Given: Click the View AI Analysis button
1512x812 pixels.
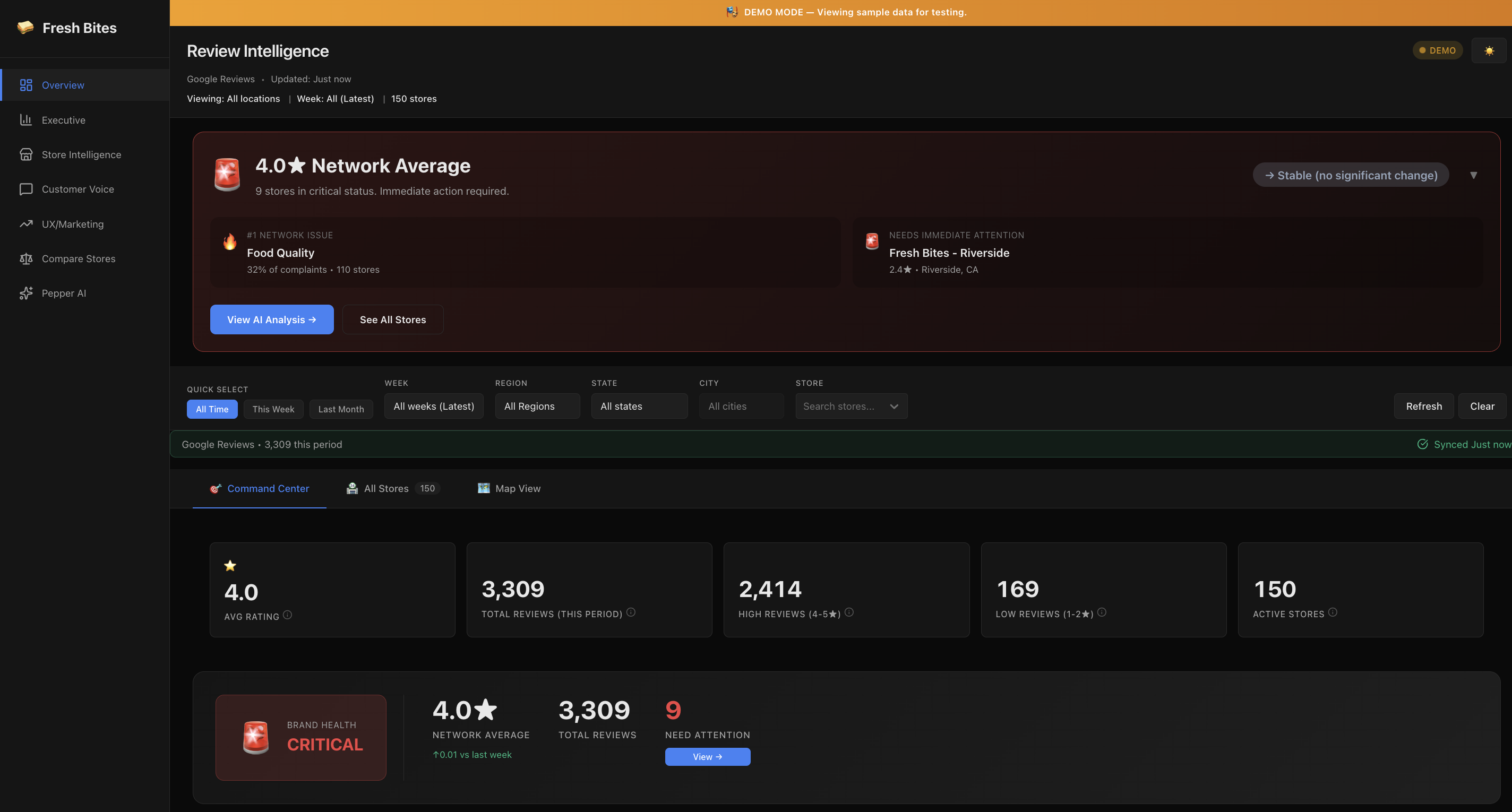Looking at the screenshot, I should (272, 319).
